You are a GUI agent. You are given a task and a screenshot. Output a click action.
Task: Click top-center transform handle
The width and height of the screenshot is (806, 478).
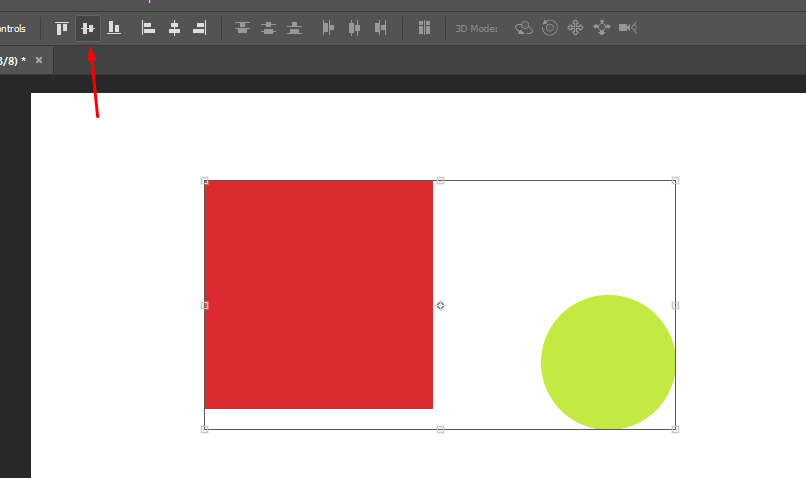click(x=441, y=180)
